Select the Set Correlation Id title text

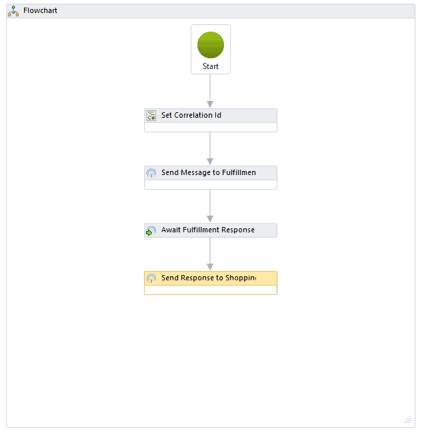pyautogui.click(x=191, y=115)
